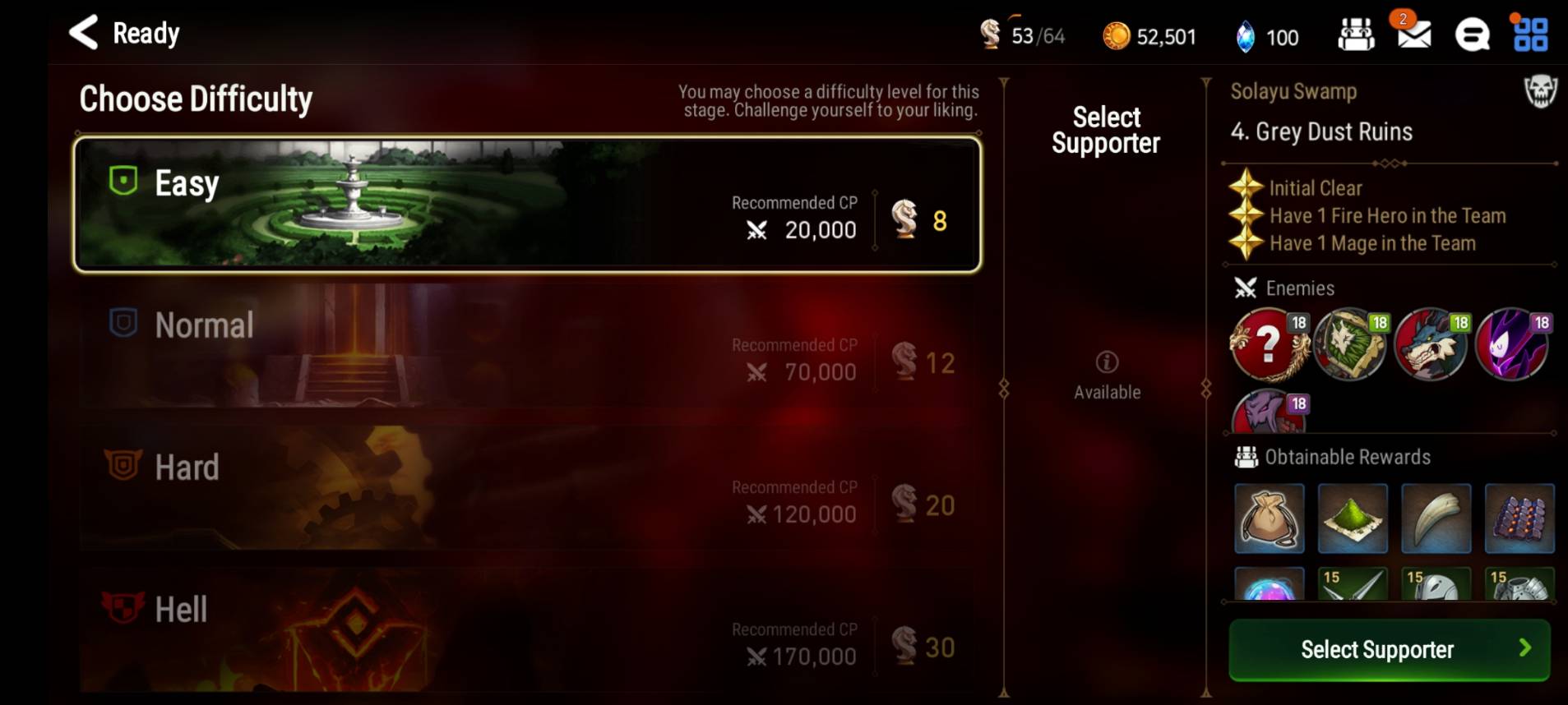View the unknown question-mark enemy
This screenshot has width=1568, height=705.
(1269, 344)
